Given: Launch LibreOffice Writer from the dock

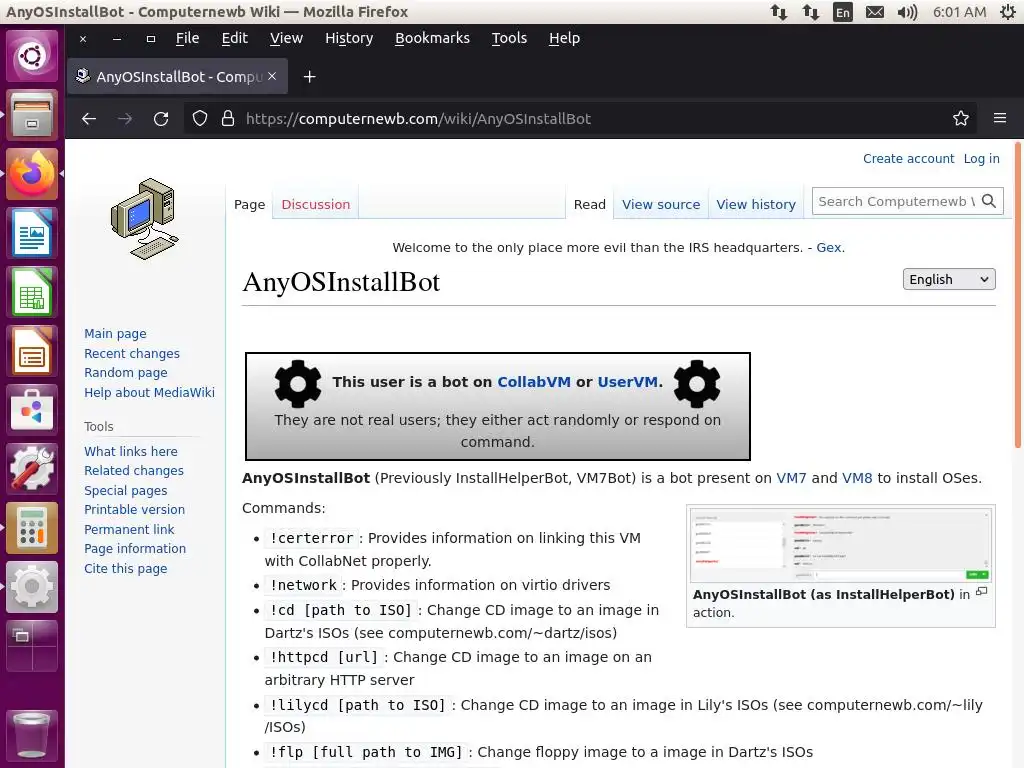Looking at the screenshot, I should click(31, 232).
